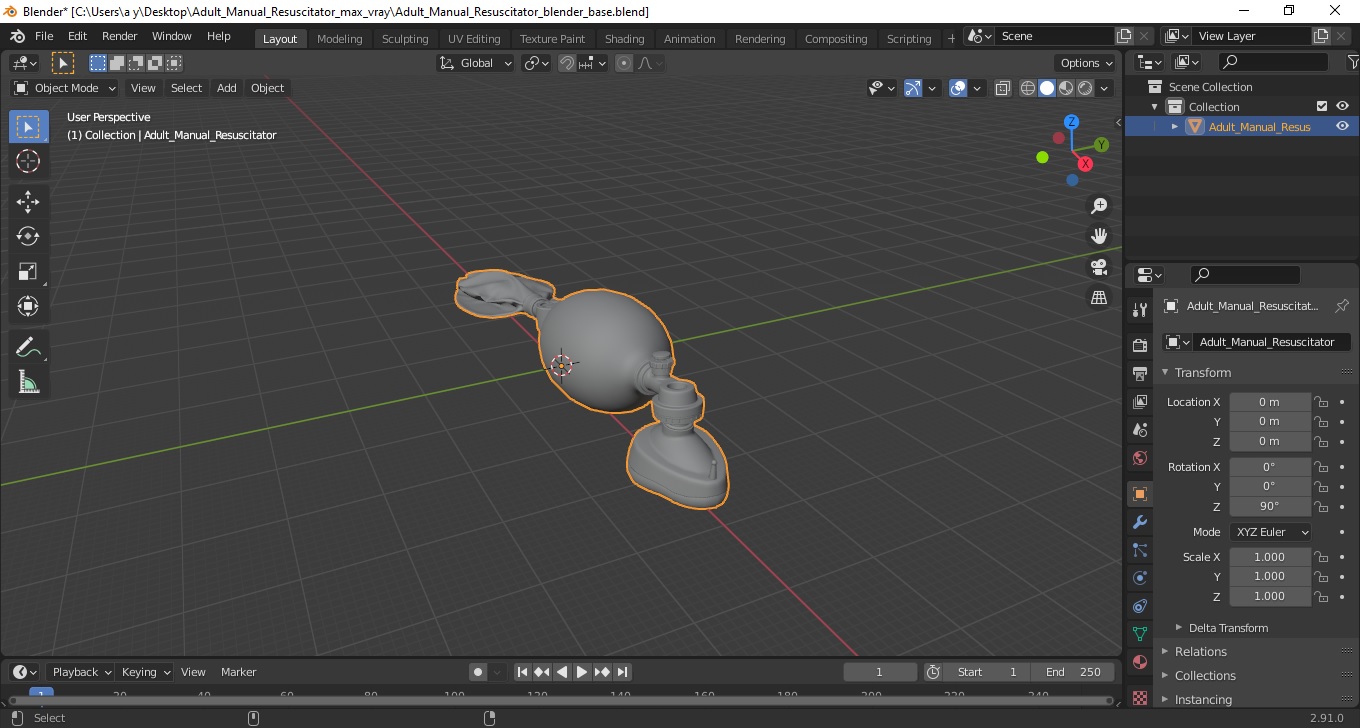Switch to the Modeling workspace tab
1360x728 pixels.
tap(340, 39)
